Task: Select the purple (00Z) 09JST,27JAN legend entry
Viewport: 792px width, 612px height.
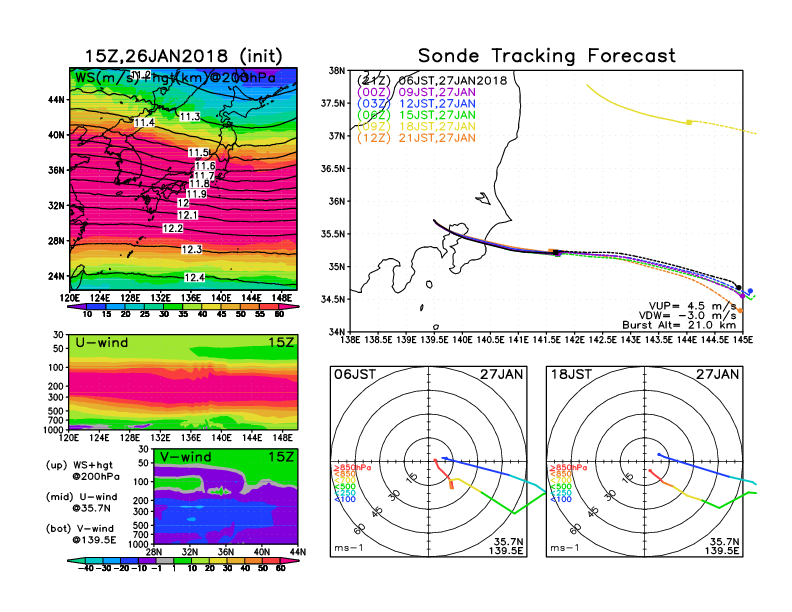Action: coord(416,92)
